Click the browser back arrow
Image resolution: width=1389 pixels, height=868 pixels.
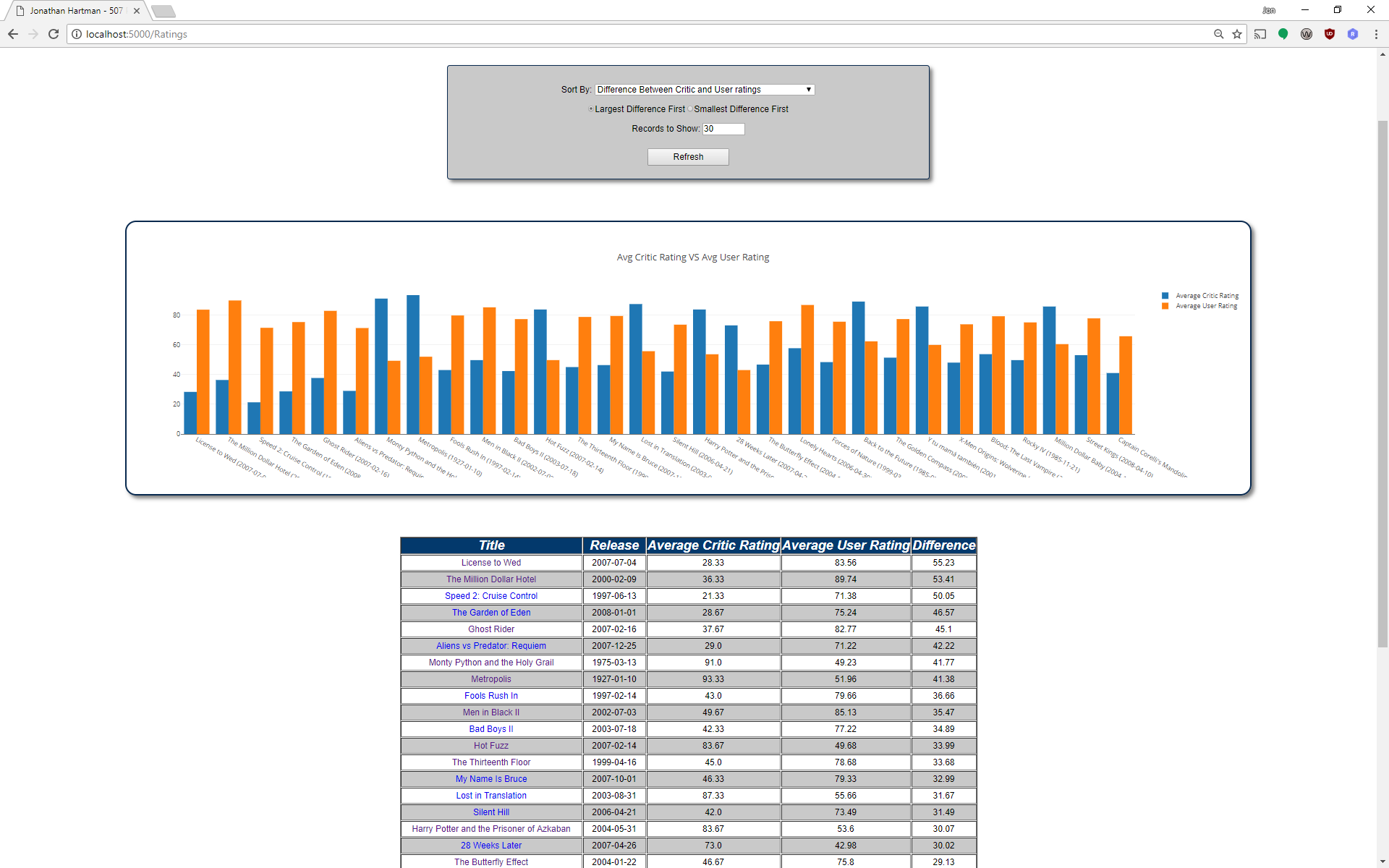(13, 34)
